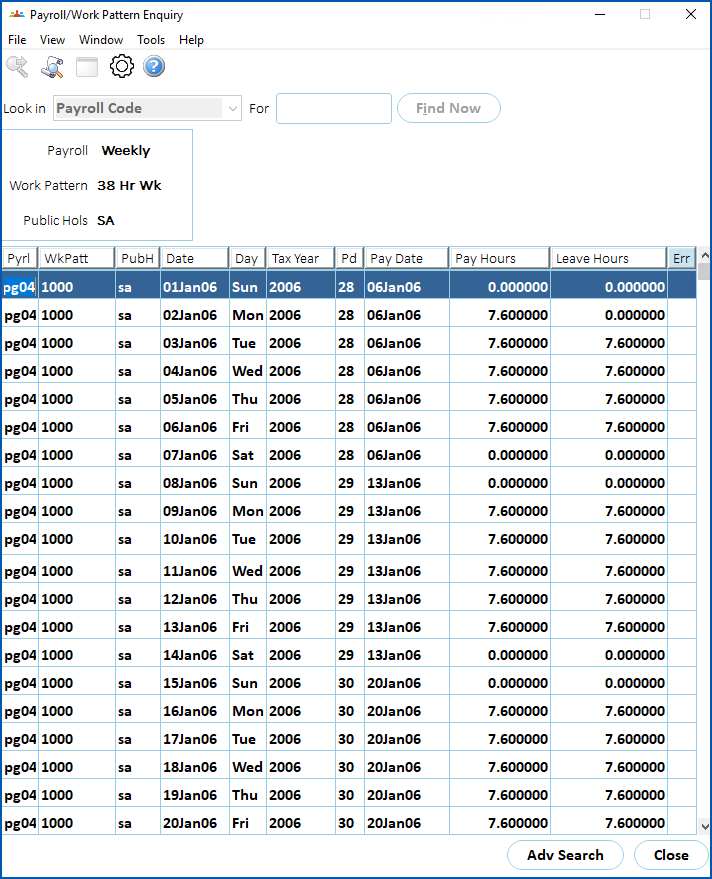The image size is (712, 879).
Task: Open the File menu
Action: click(17, 40)
